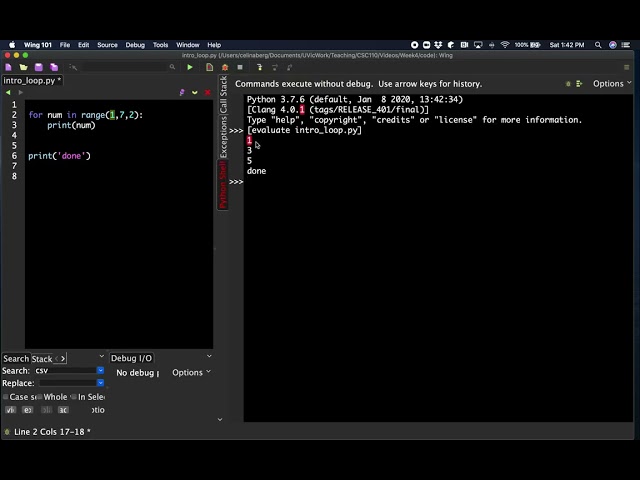
Task: Switch to the Call Stack vertical tab
Action: click(x=223, y=95)
